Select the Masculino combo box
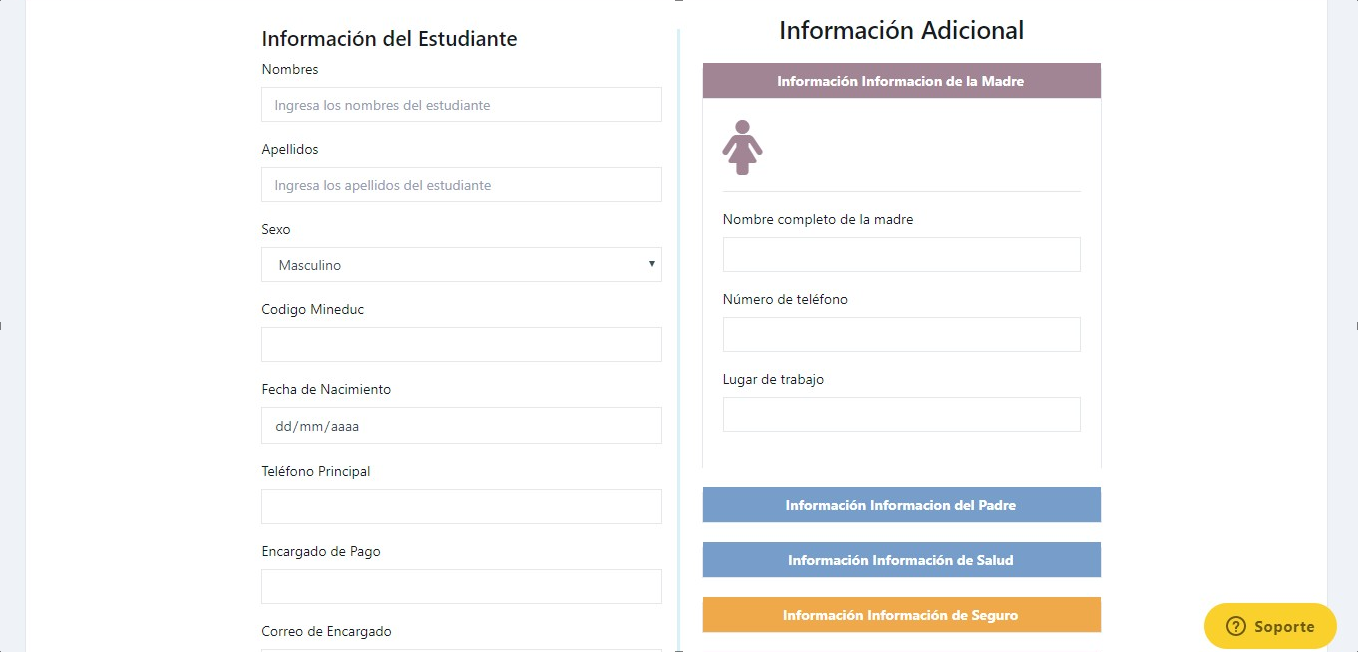Viewport: 1358px width, 652px height. click(x=461, y=265)
